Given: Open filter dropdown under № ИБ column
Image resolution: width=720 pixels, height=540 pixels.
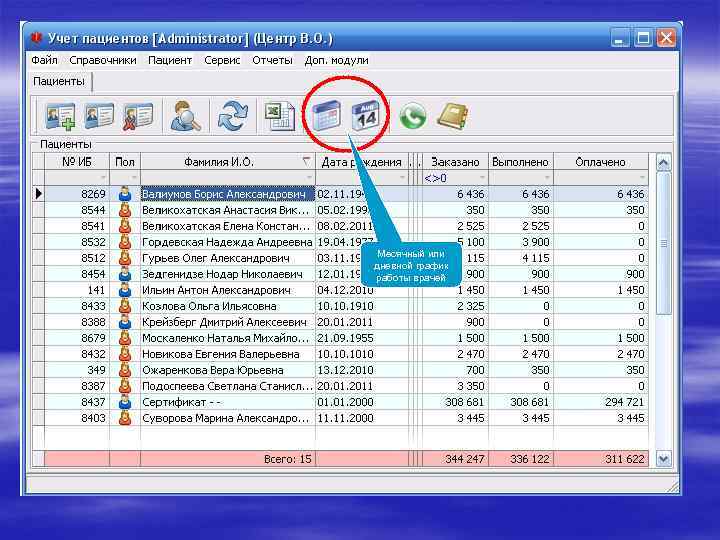Looking at the screenshot, I should pyautogui.click(x=103, y=178).
